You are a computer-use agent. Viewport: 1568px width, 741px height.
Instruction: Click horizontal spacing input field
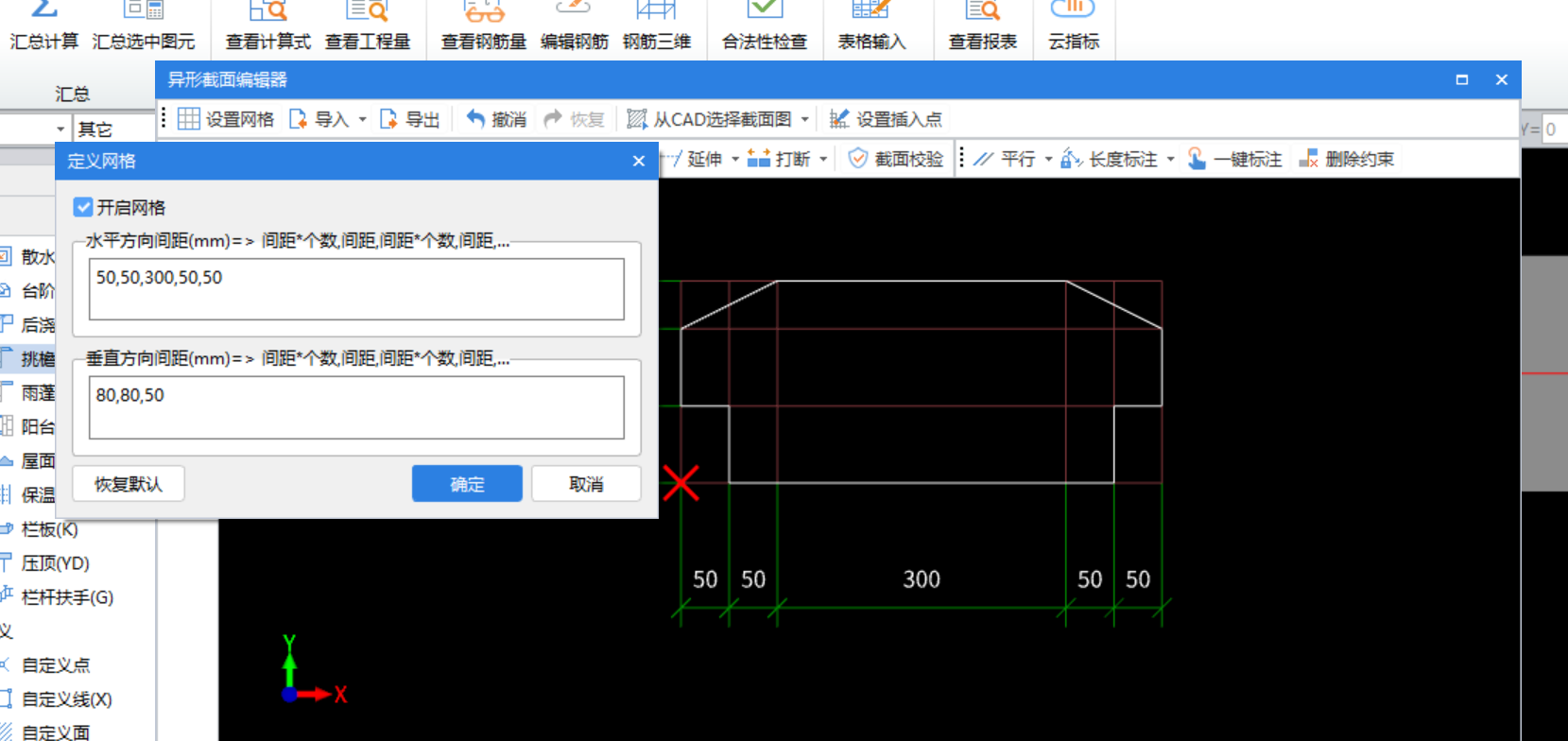click(x=356, y=289)
